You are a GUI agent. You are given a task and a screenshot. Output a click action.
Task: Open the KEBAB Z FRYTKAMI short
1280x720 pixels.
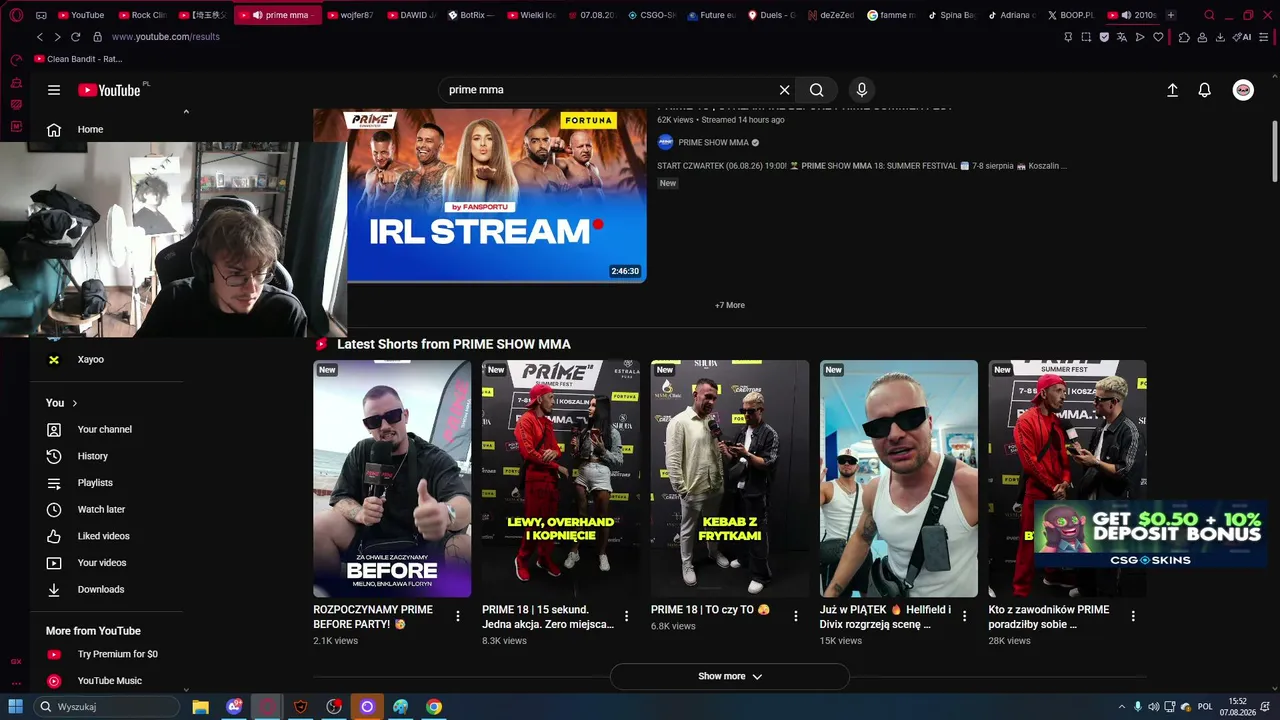(730, 479)
